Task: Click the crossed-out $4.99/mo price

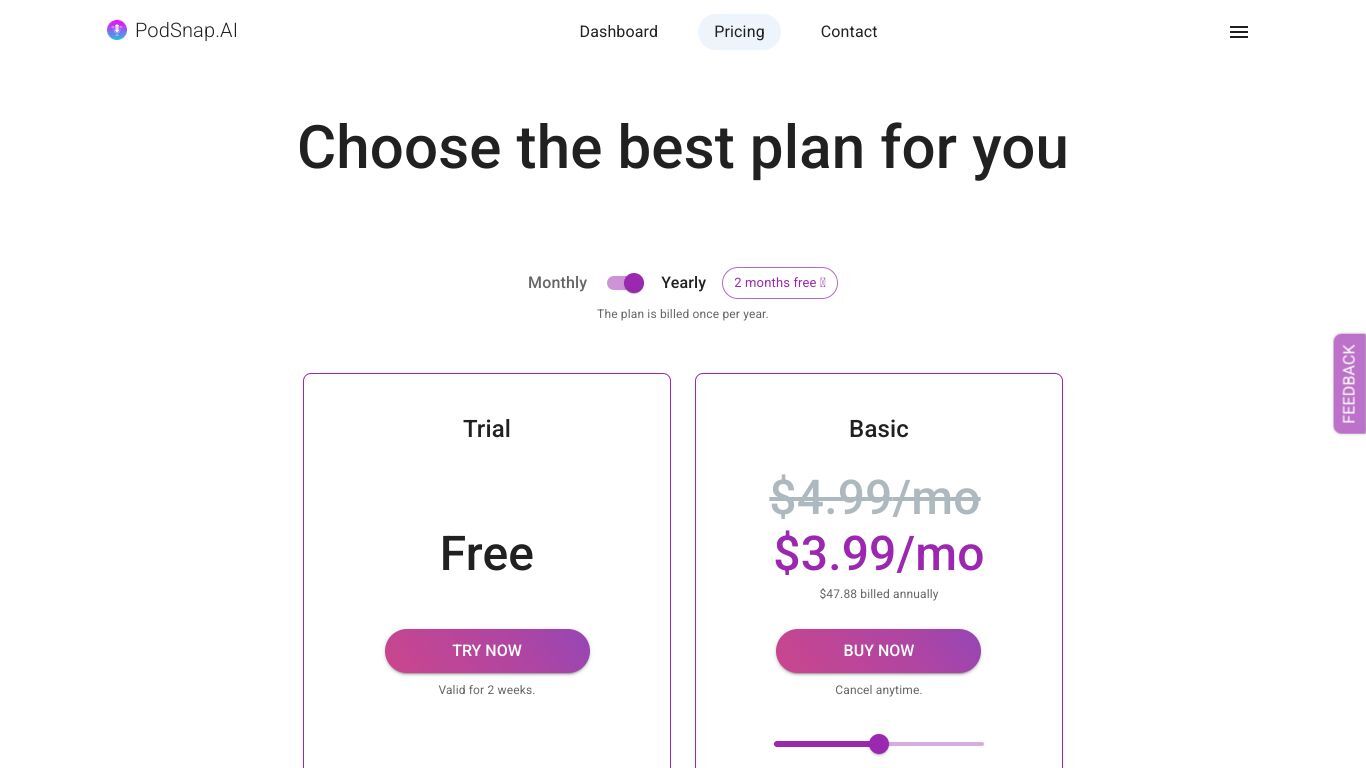Action: tap(875, 497)
